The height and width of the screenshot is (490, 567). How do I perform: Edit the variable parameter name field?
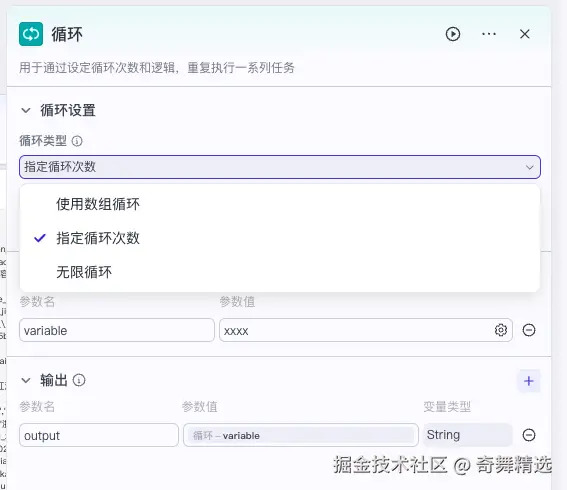(117, 330)
